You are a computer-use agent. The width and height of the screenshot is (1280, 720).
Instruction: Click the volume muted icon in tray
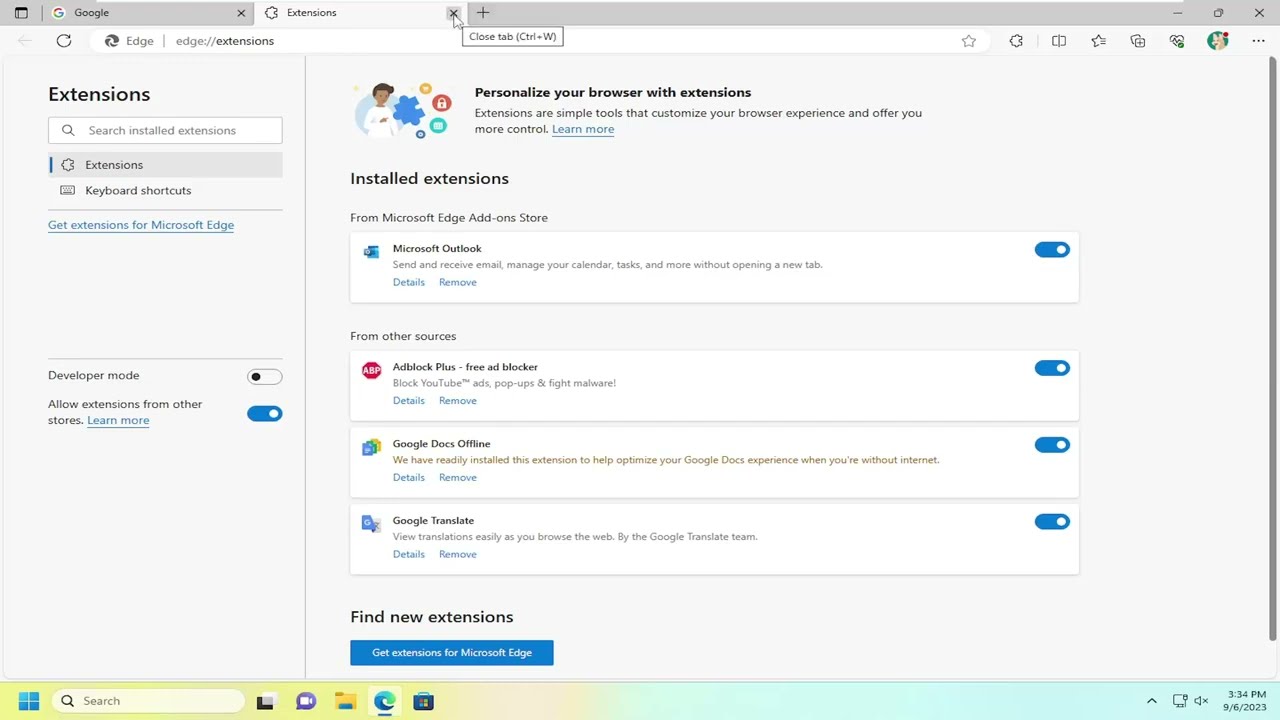1201,701
